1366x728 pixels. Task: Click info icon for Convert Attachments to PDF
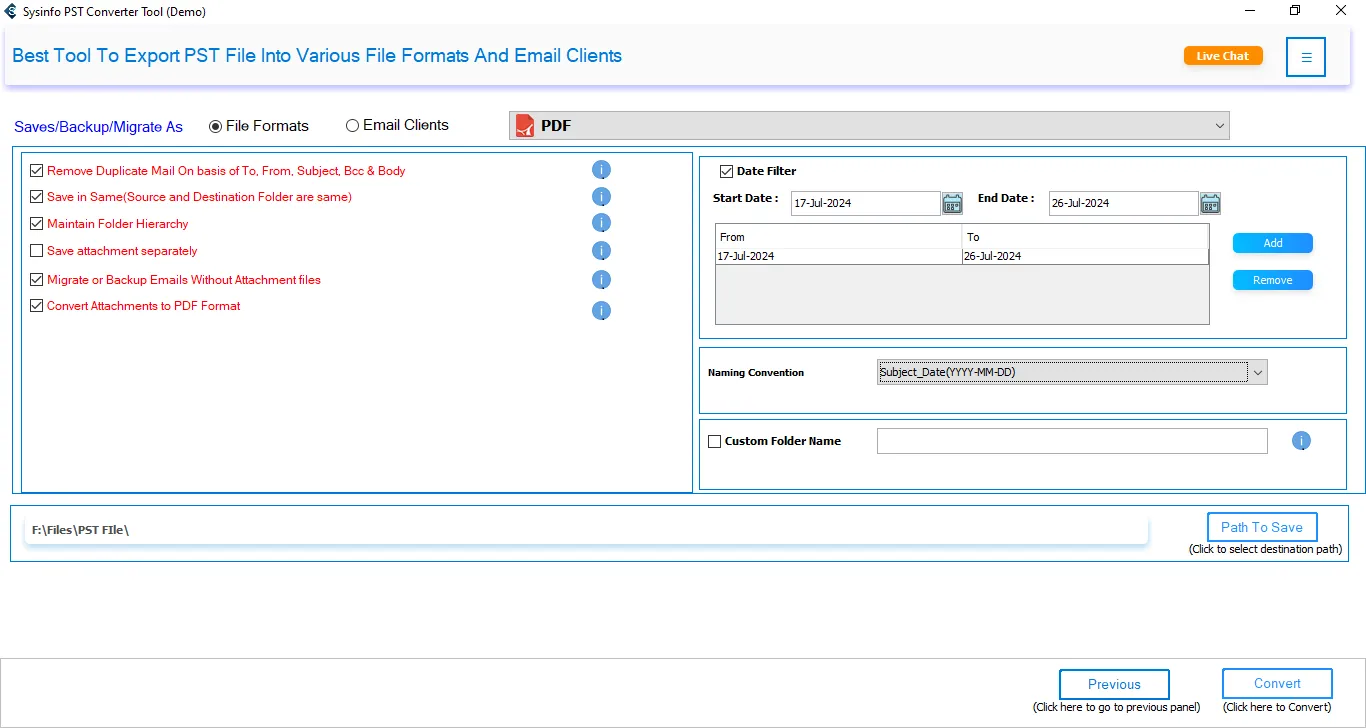[x=601, y=311]
